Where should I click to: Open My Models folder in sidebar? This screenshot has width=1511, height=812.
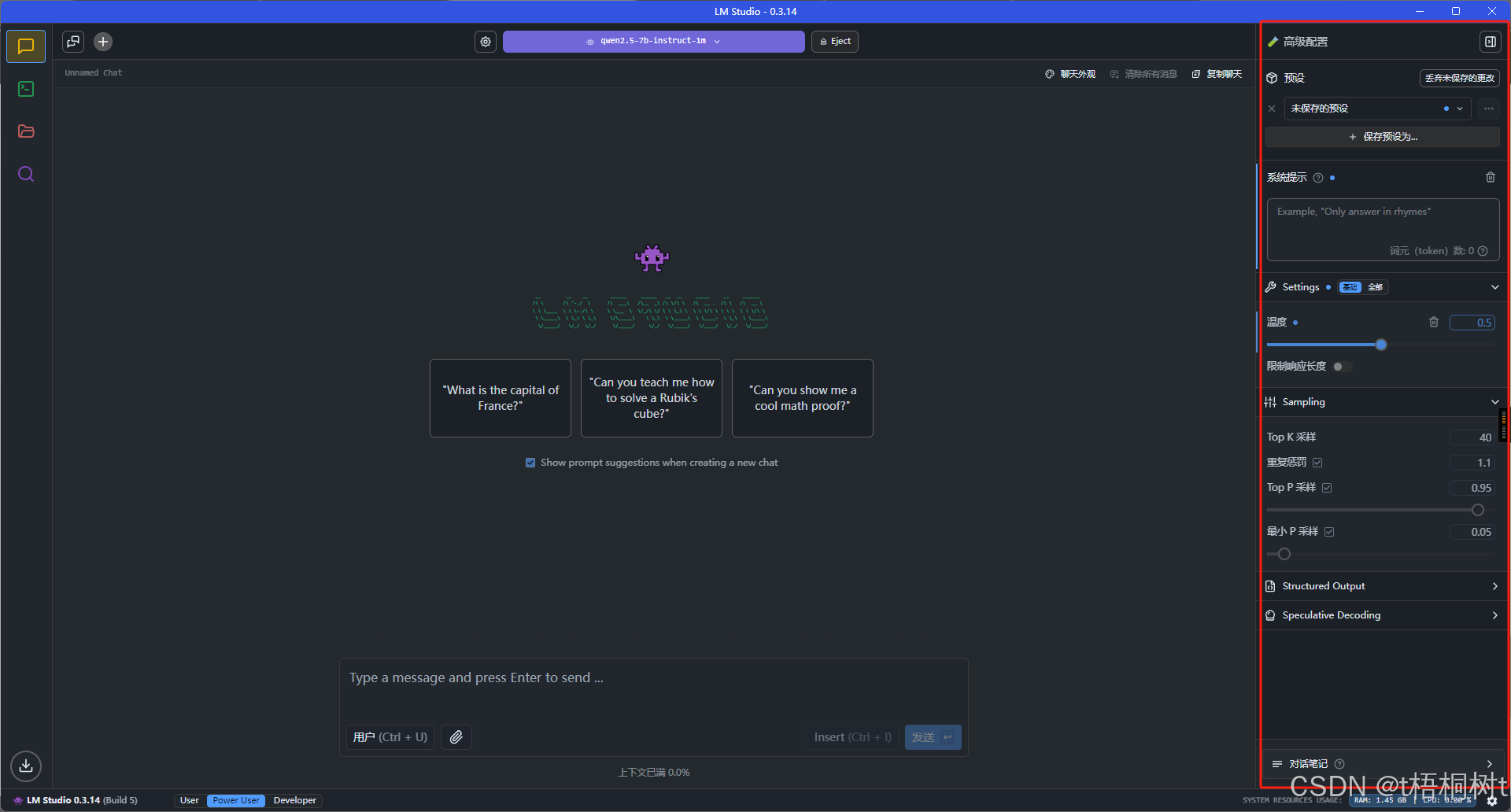tap(26, 131)
